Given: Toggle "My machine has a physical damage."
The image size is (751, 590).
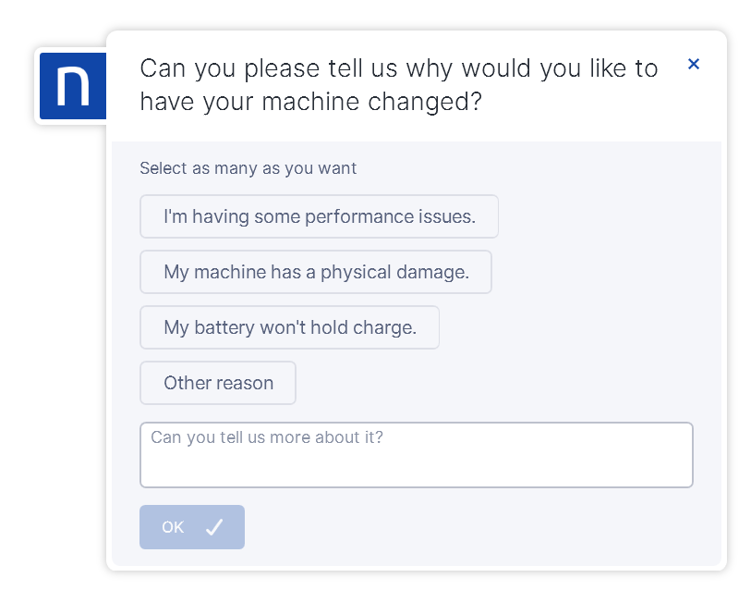Looking at the screenshot, I should 316,272.
